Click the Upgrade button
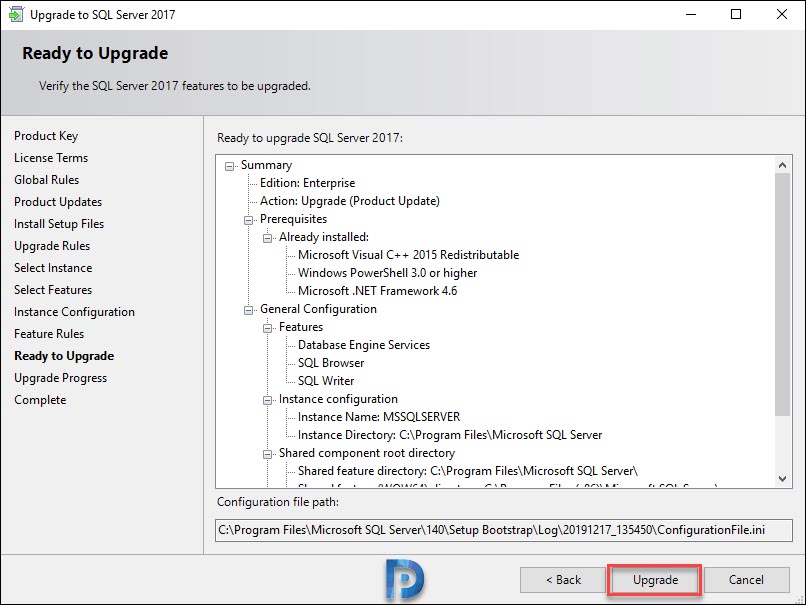Viewport: 806px width, 605px height. (x=655, y=580)
